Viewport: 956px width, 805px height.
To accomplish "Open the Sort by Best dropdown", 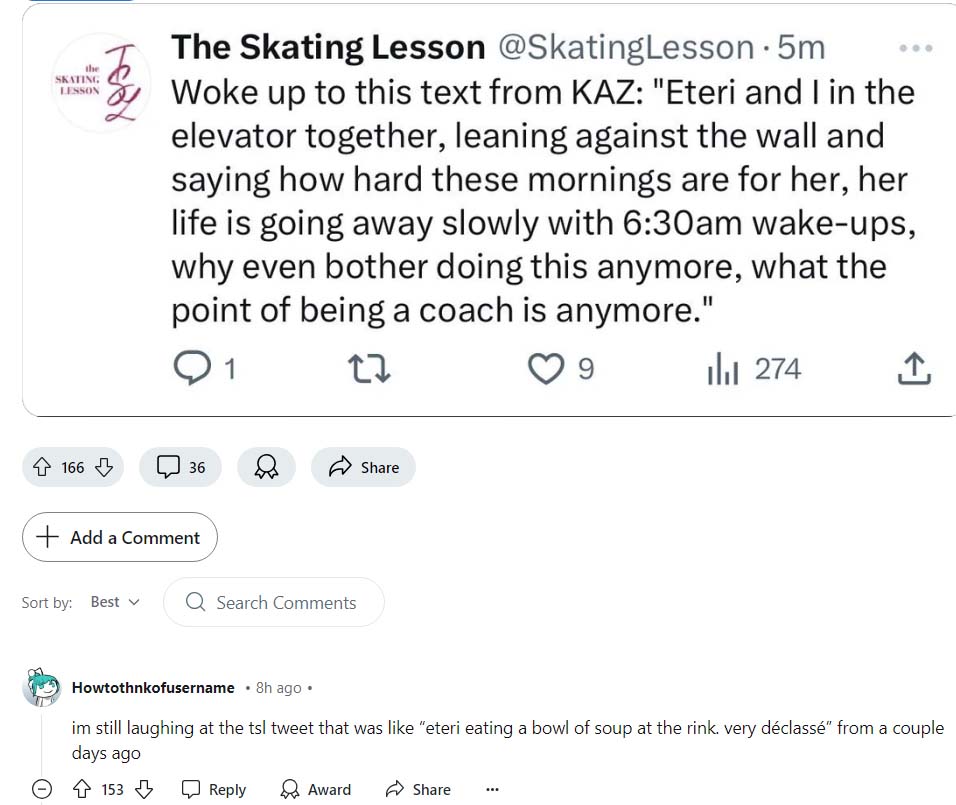I will 115,602.
